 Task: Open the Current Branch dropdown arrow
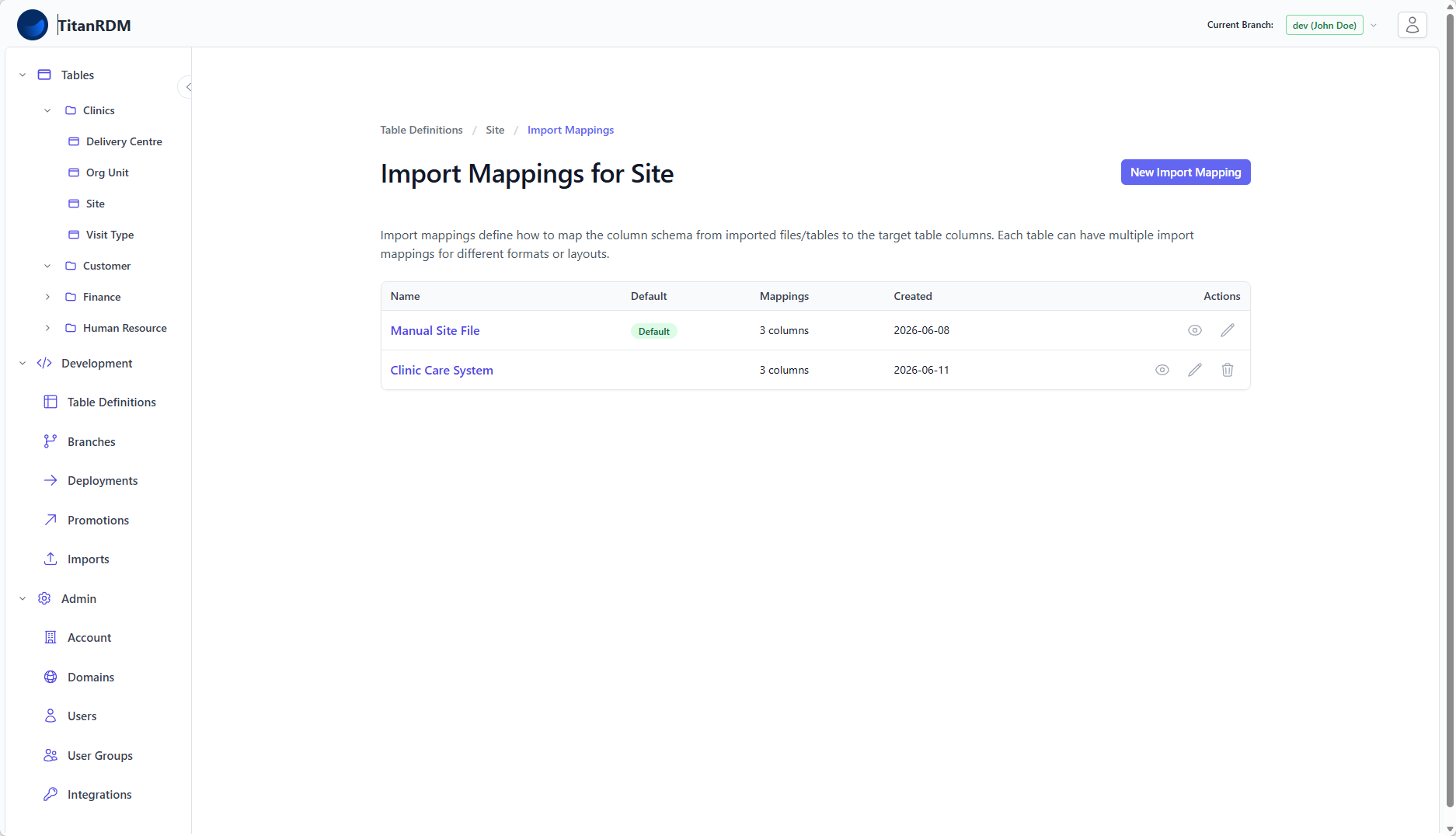pyautogui.click(x=1374, y=26)
